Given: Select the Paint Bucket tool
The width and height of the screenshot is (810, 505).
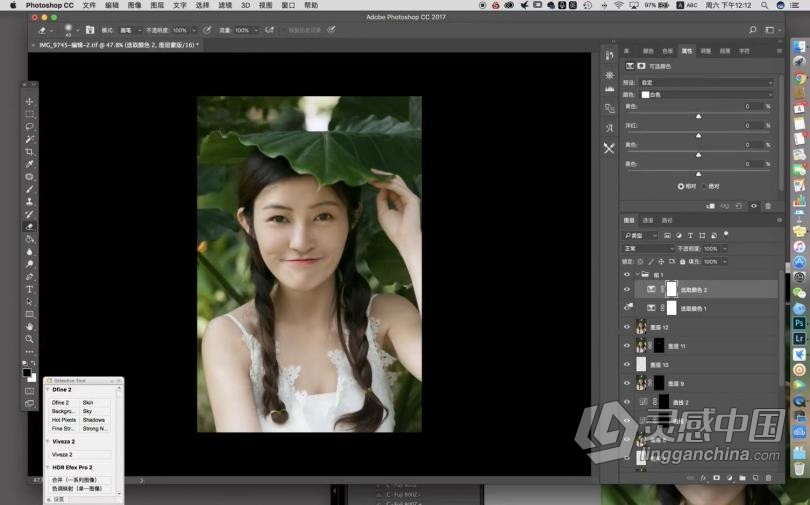Looking at the screenshot, I should coord(29,239).
